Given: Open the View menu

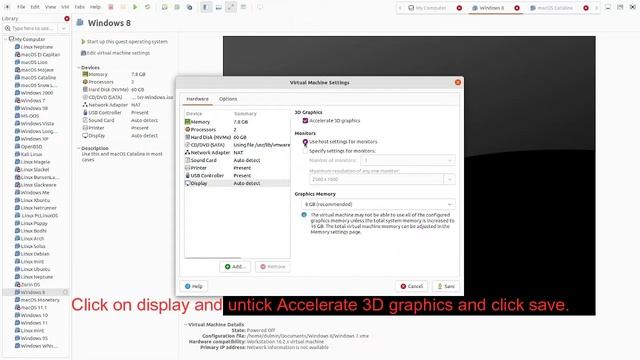Looking at the screenshot, I should tap(50, 7).
